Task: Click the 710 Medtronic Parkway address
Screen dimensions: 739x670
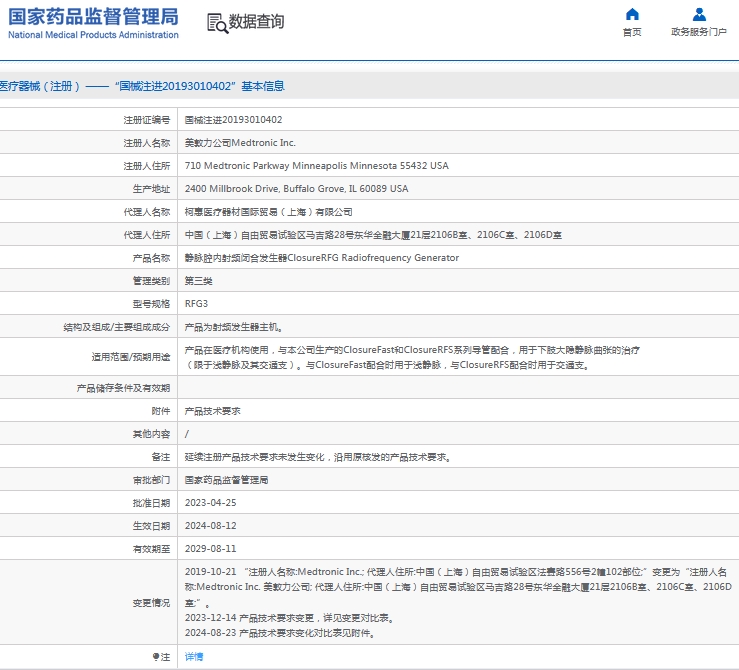Action: coord(317,166)
